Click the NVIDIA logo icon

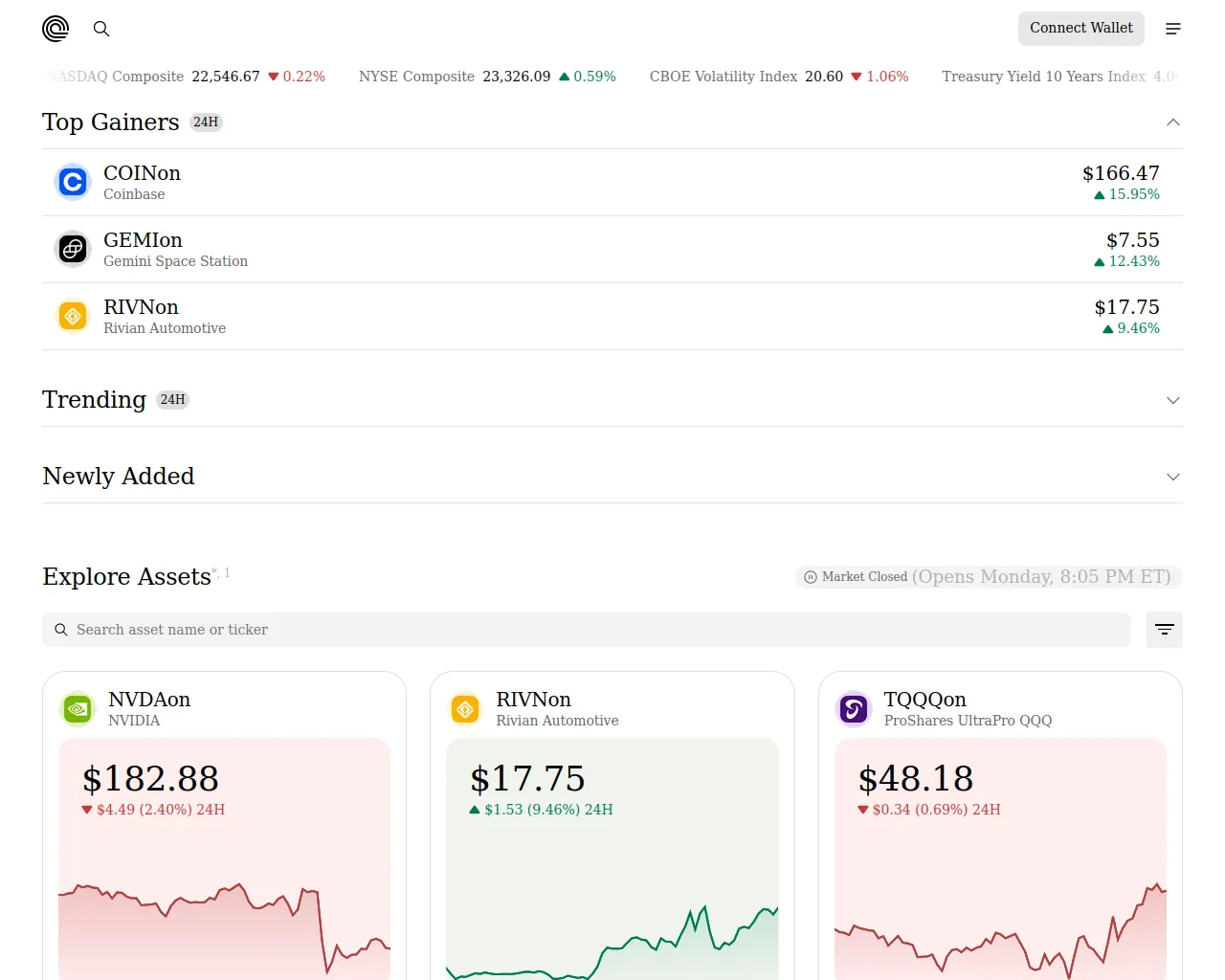click(78, 709)
